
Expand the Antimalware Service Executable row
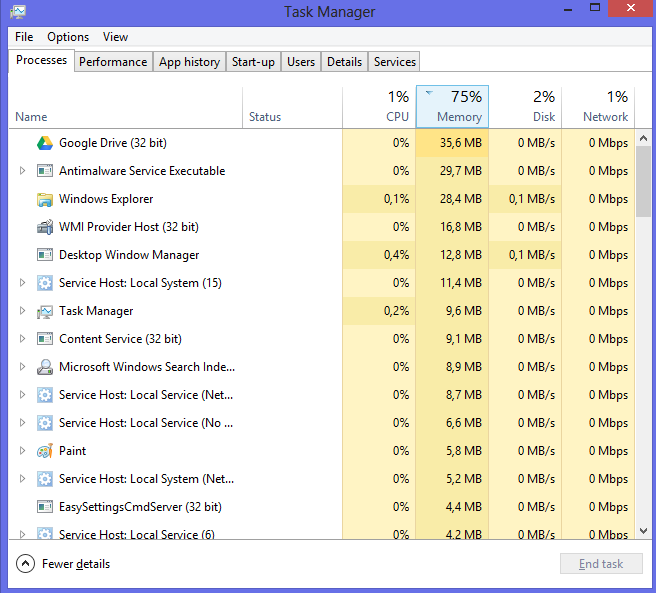pyautogui.click(x=23, y=171)
